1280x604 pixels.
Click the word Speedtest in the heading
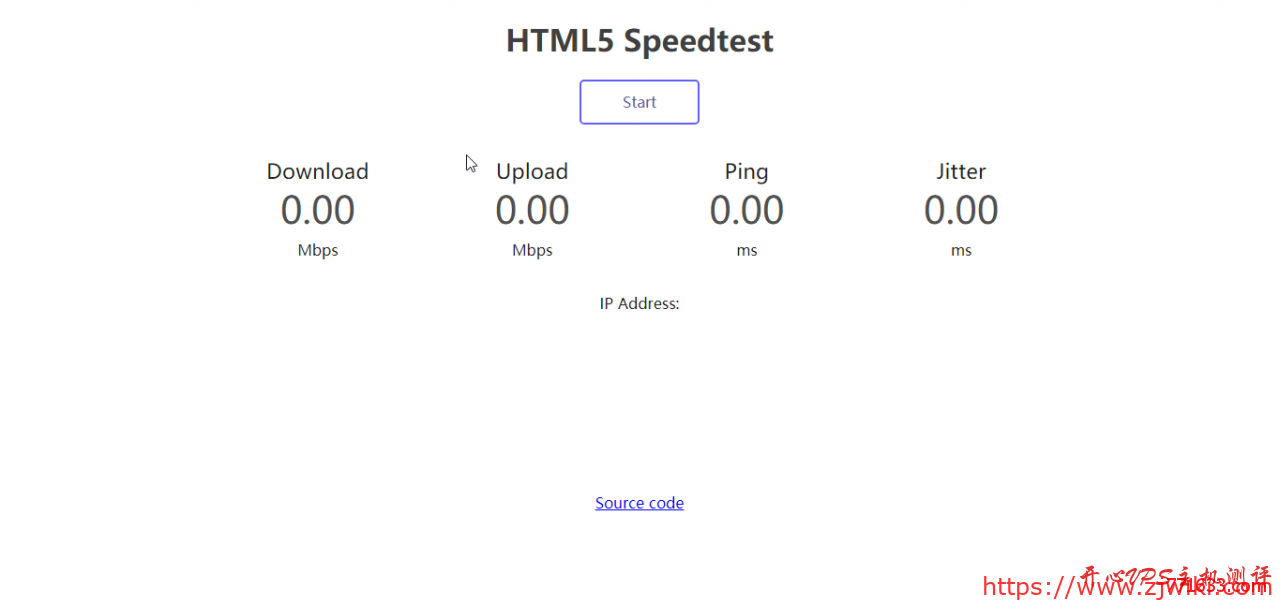699,41
